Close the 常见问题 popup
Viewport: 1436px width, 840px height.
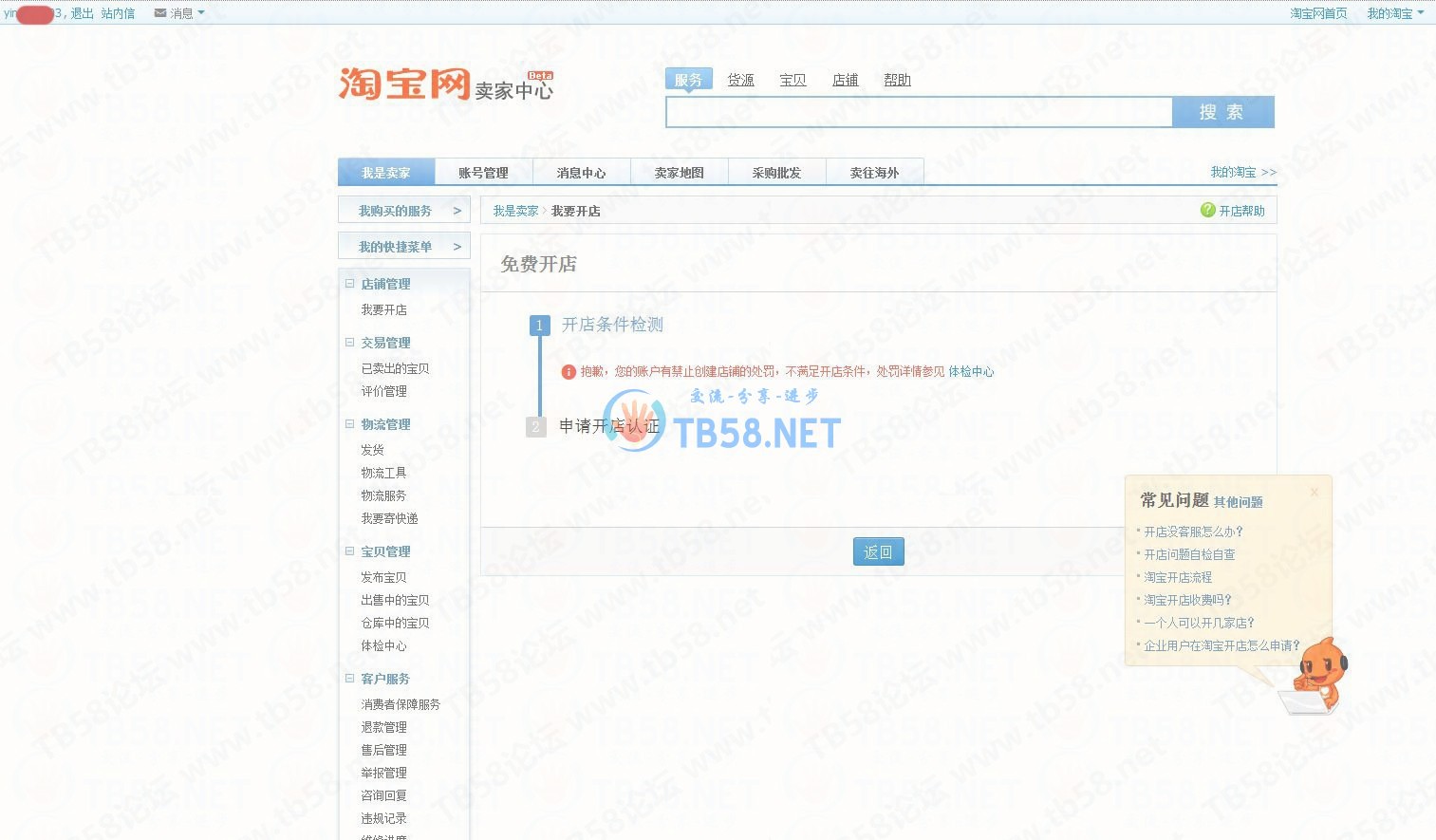click(1315, 492)
